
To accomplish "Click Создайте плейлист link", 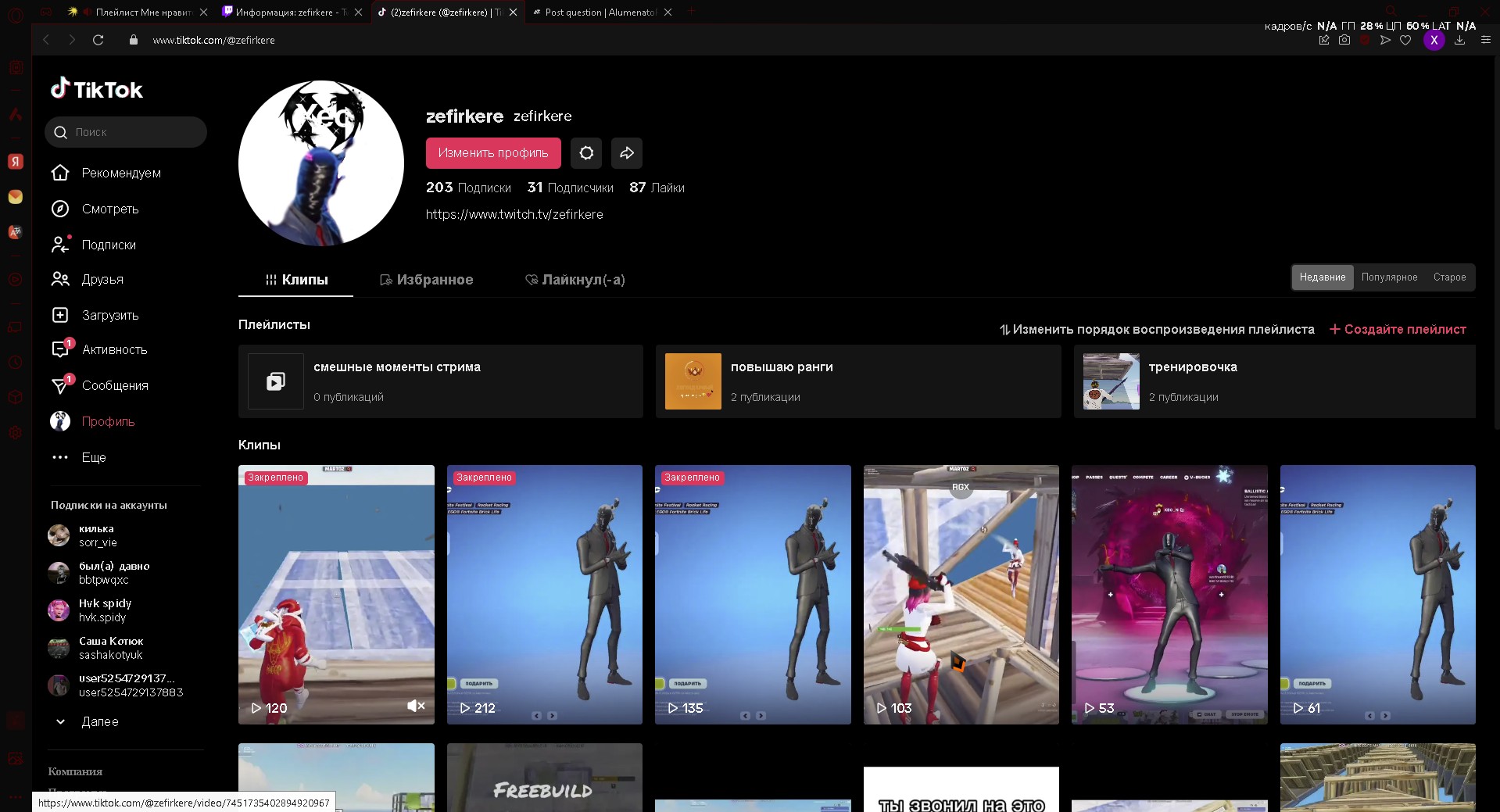I will pos(1398,330).
